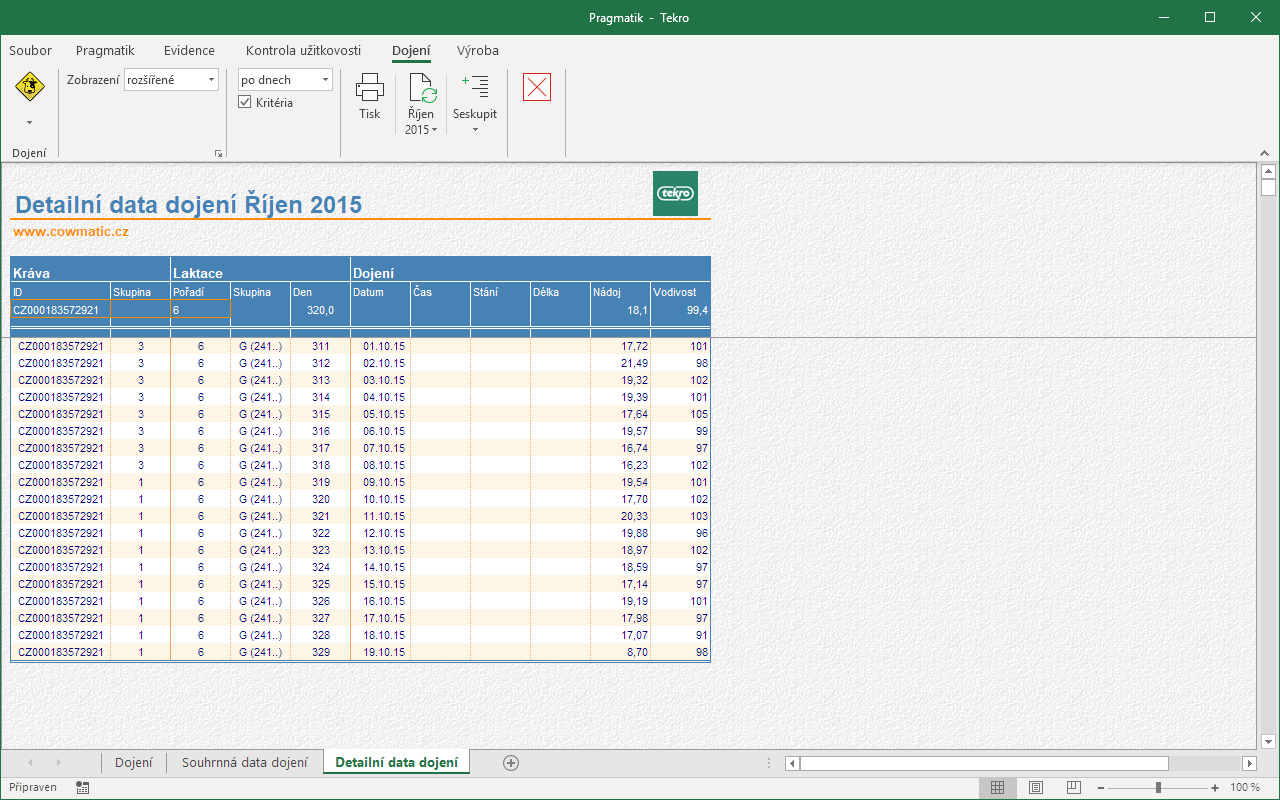Screen dimensions: 1280x800
Task: Go to next sheet with right arrow
Action: tap(58, 763)
